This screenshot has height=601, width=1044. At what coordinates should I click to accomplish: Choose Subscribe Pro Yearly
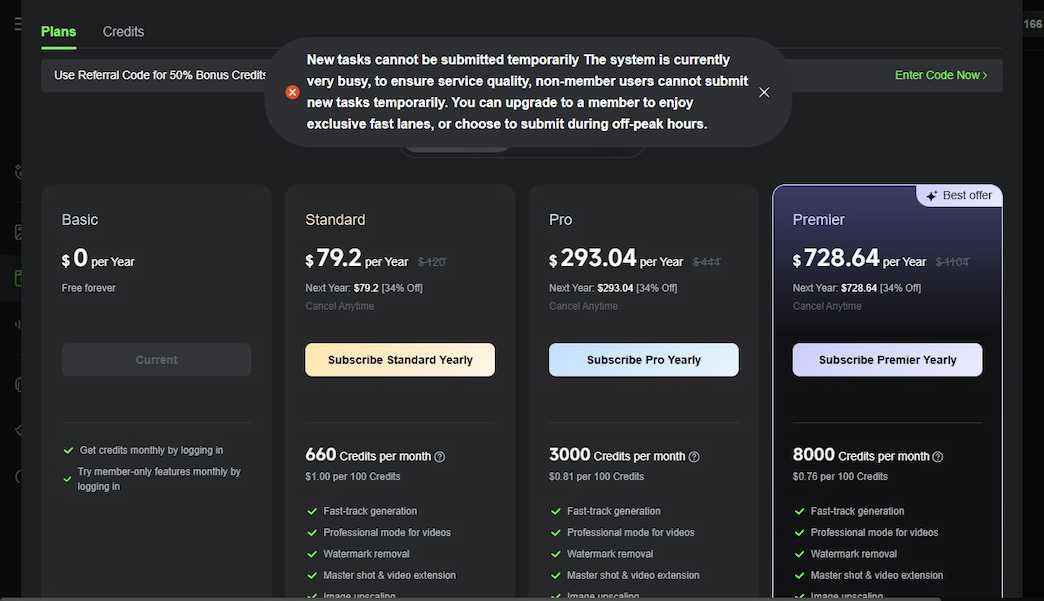click(x=643, y=360)
